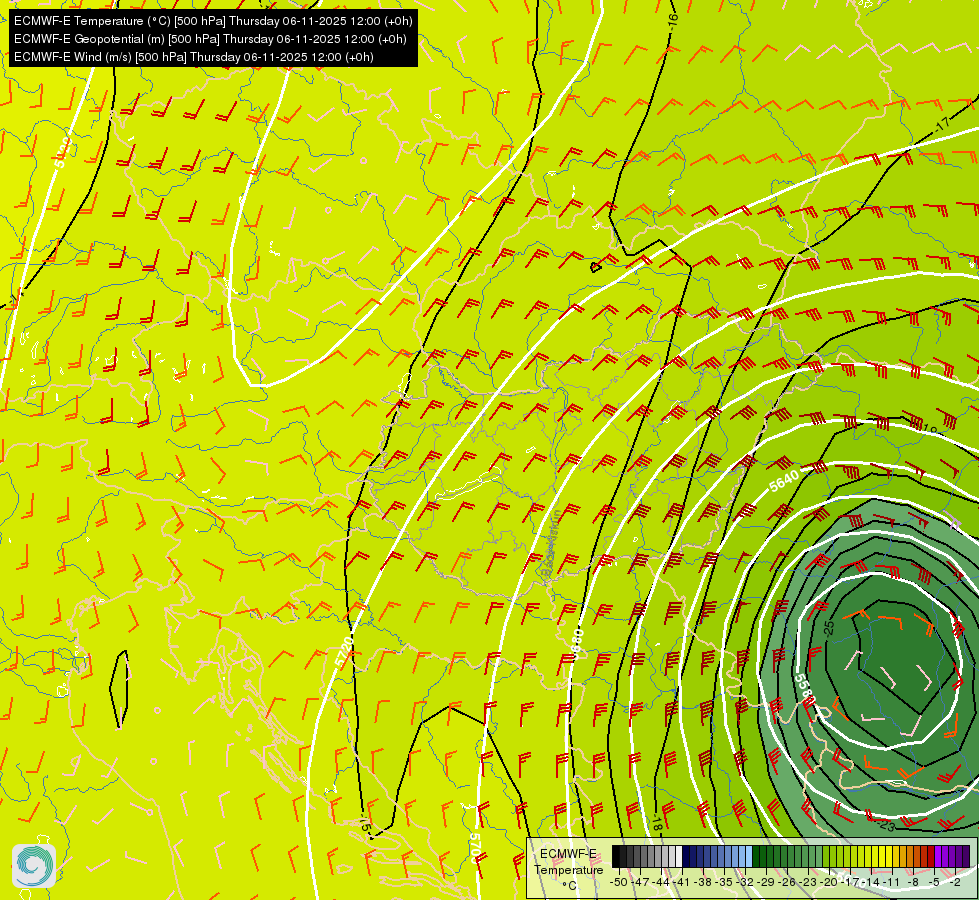
Task: Click the yellow legend swatch above -14
Action: click(x=875, y=856)
